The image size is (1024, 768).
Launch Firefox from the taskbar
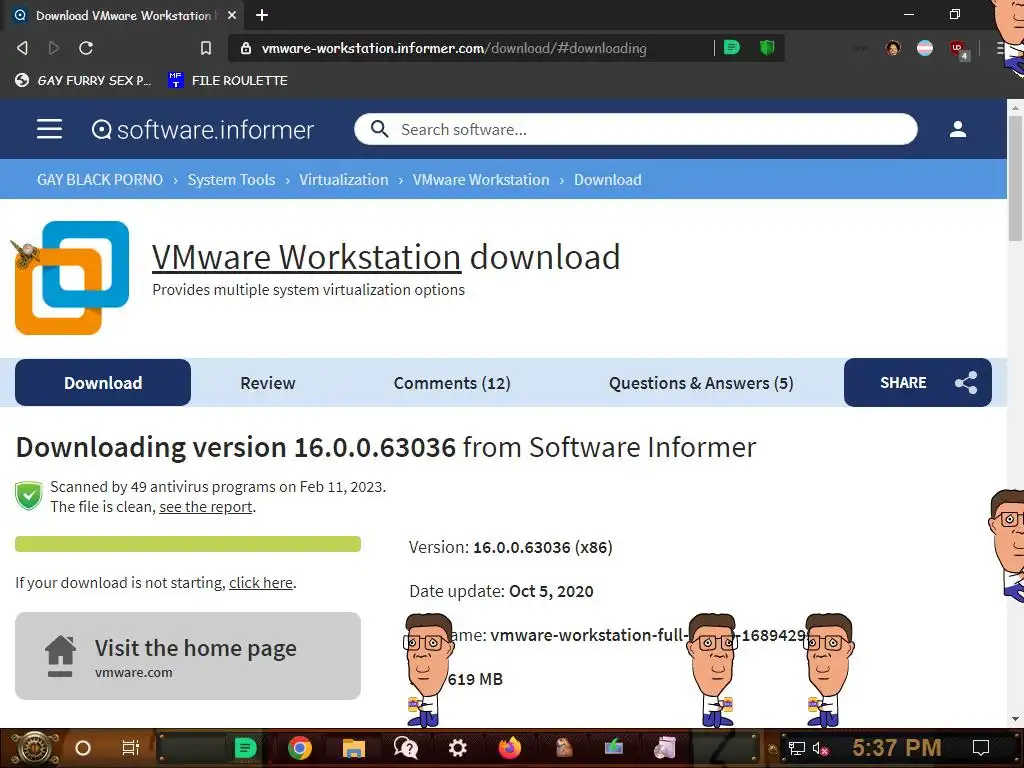[509, 748]
